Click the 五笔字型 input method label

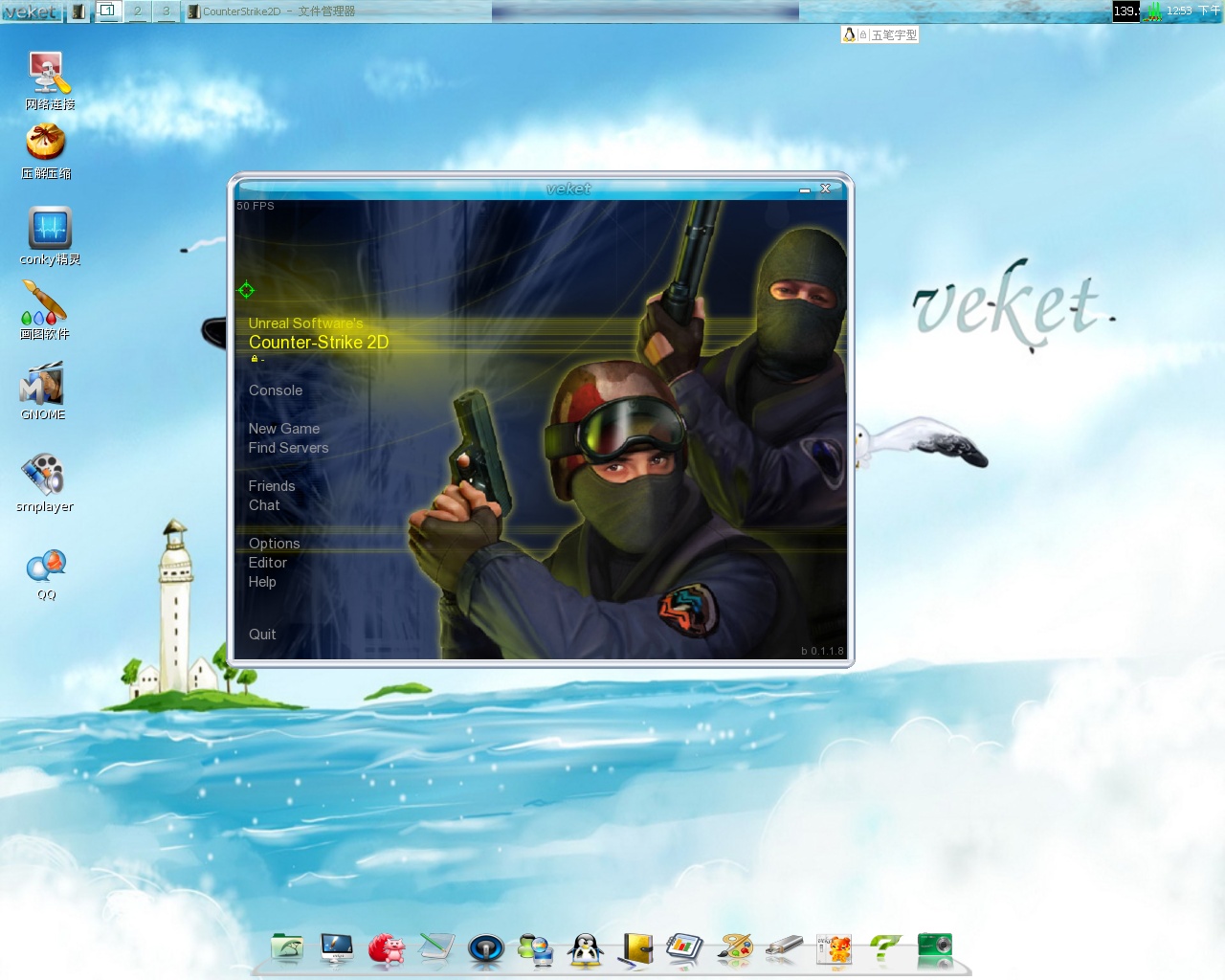(x=894, y=34)
